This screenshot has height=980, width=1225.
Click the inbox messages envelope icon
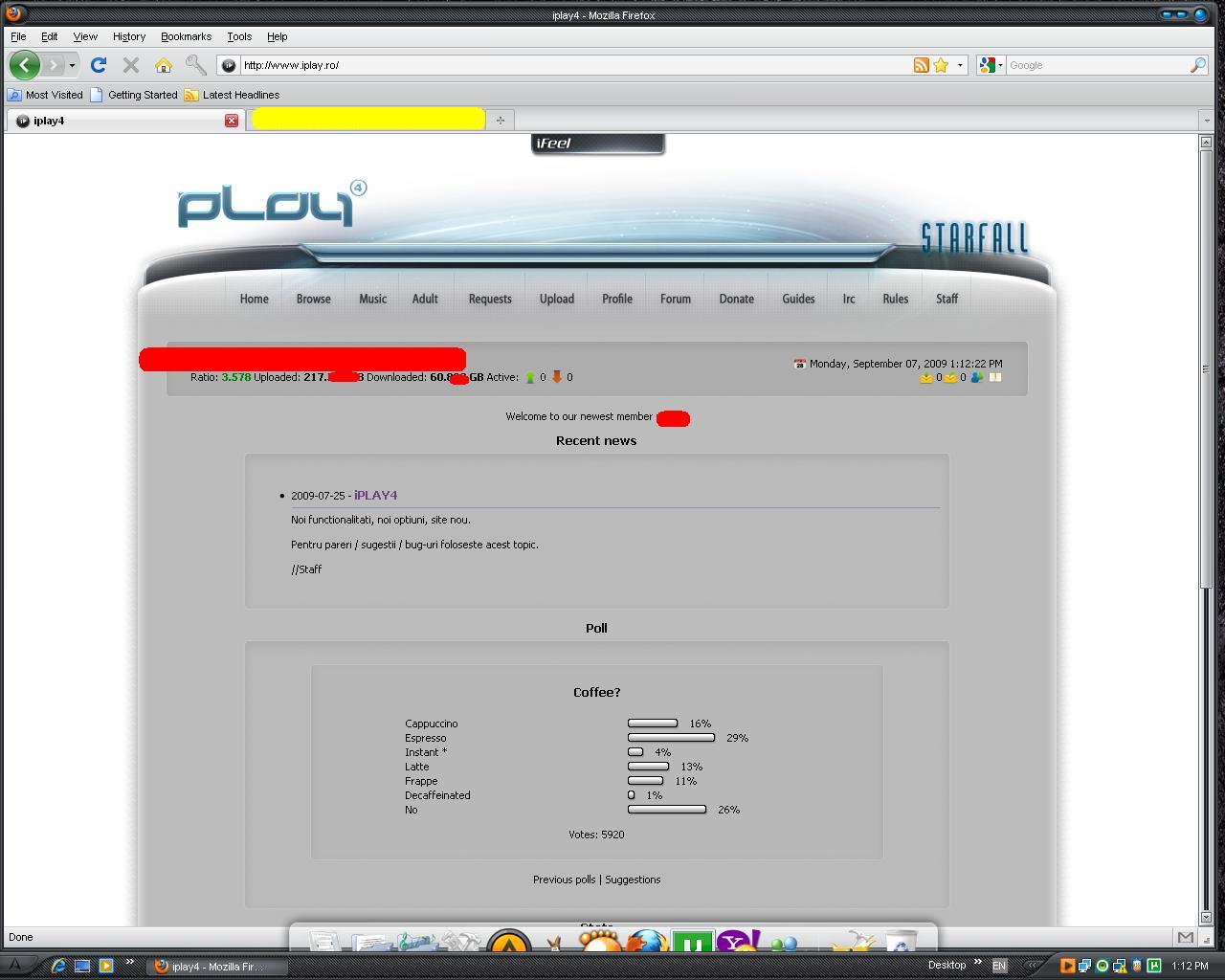pos(925,378)
